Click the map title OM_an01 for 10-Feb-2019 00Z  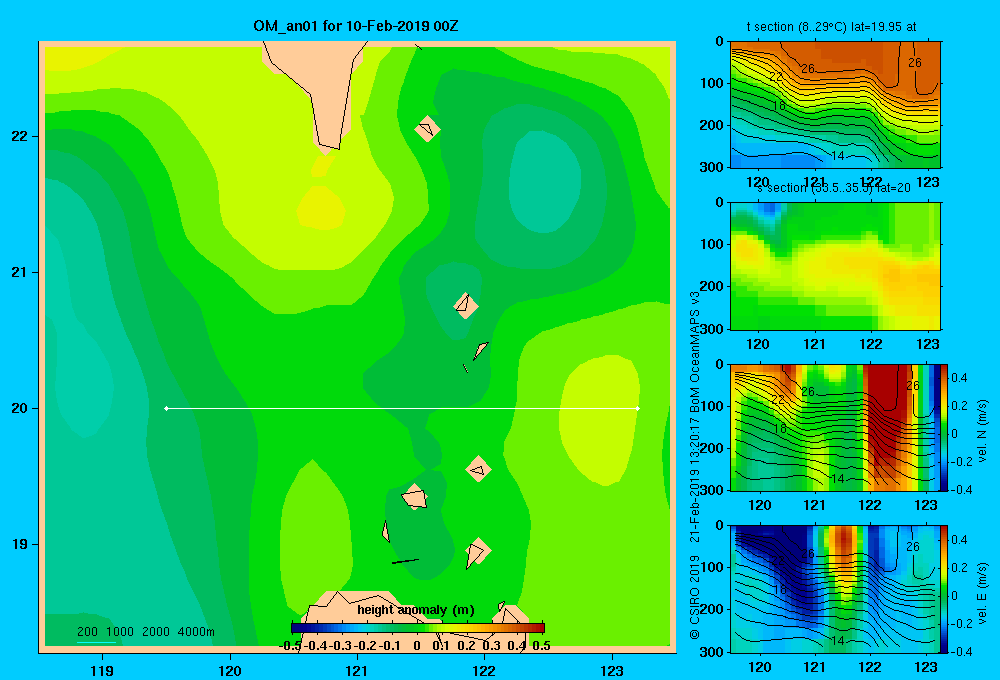click(x=355, y=26)
